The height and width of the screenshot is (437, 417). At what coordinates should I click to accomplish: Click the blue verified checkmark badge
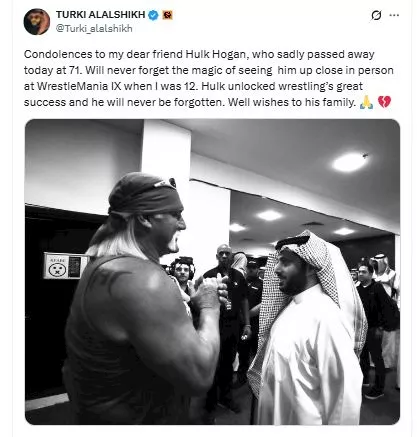153,15
